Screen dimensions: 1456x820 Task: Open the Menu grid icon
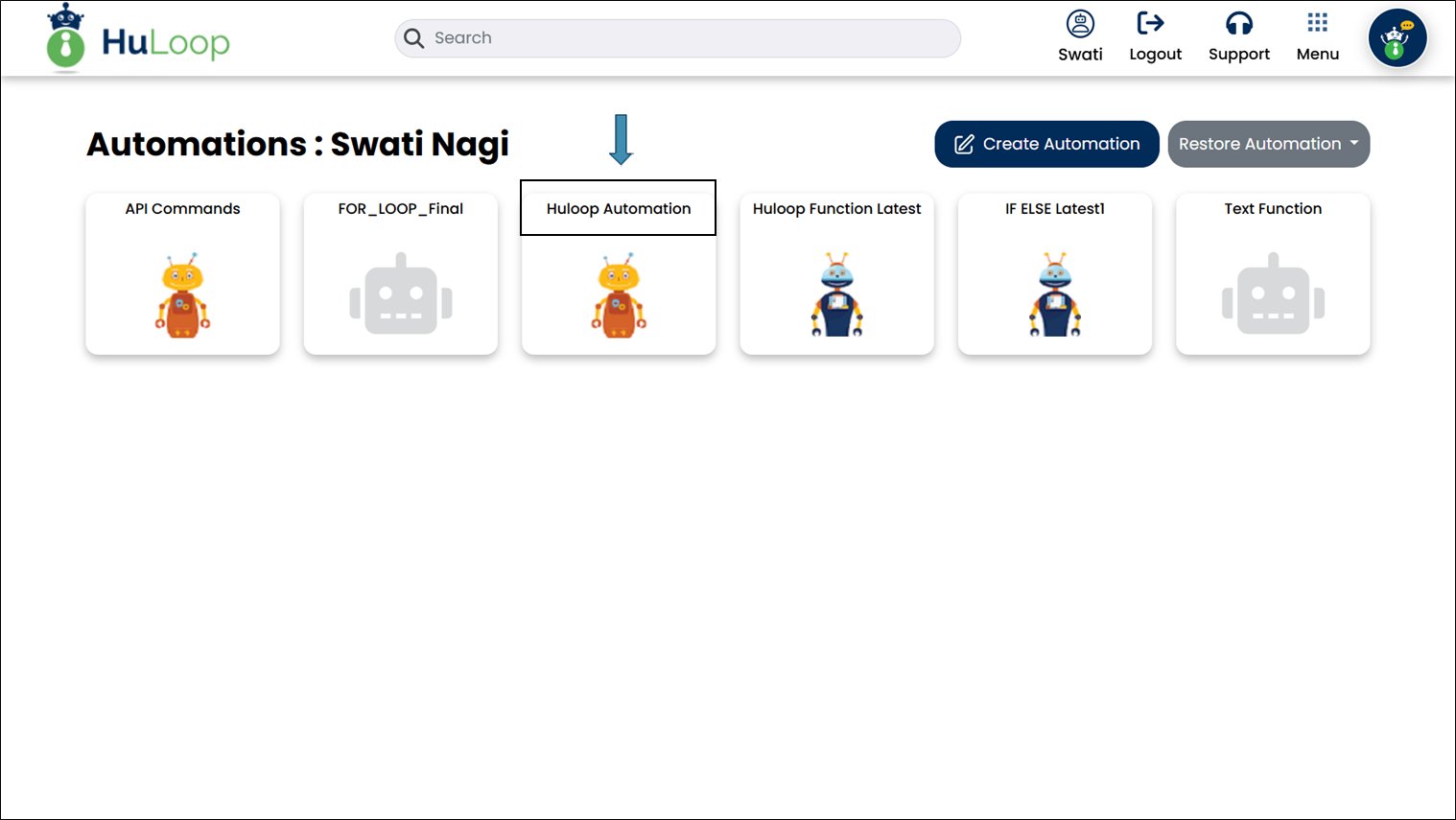(1318, 22)
